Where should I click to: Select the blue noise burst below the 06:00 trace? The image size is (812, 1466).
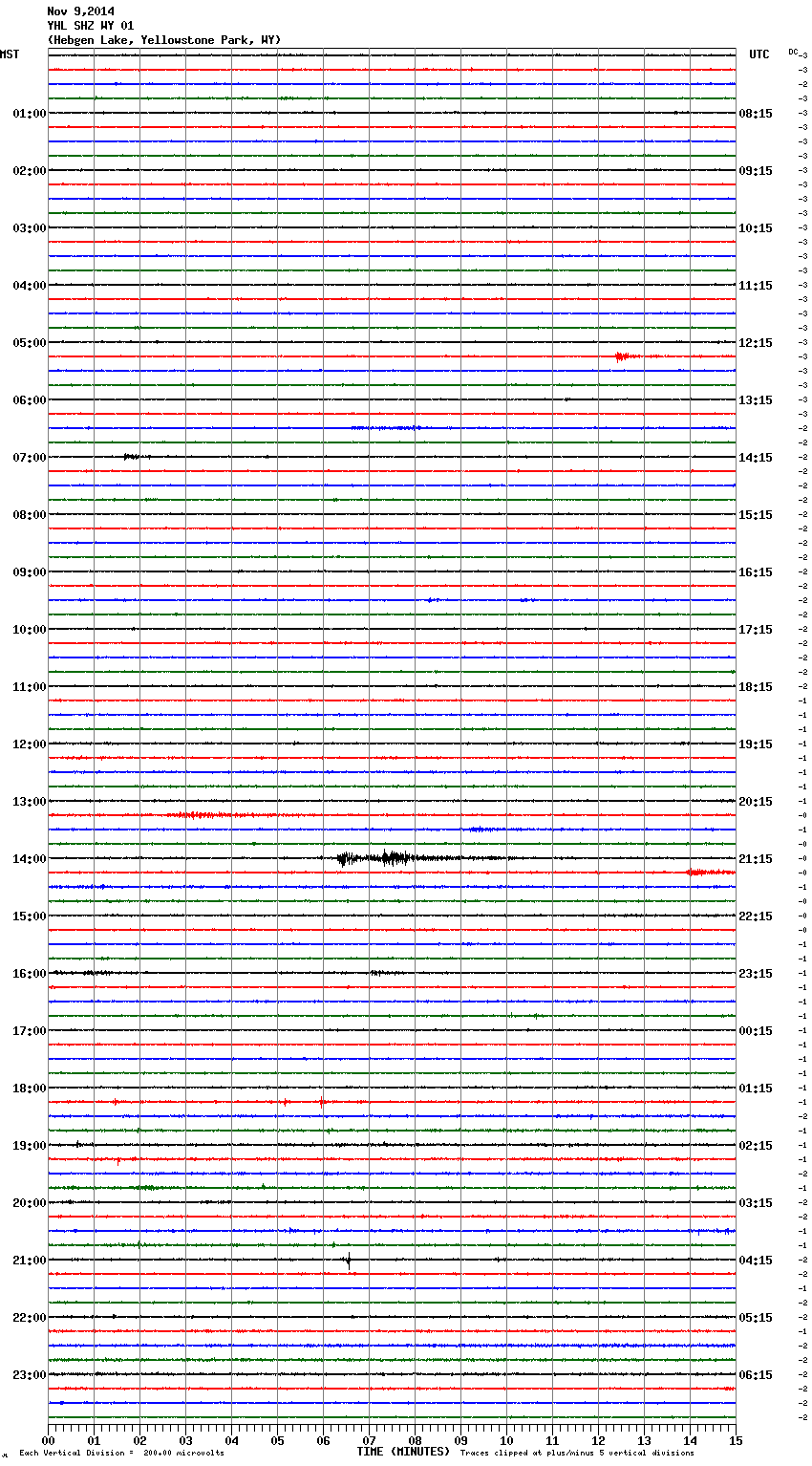[x=385, y=428]
